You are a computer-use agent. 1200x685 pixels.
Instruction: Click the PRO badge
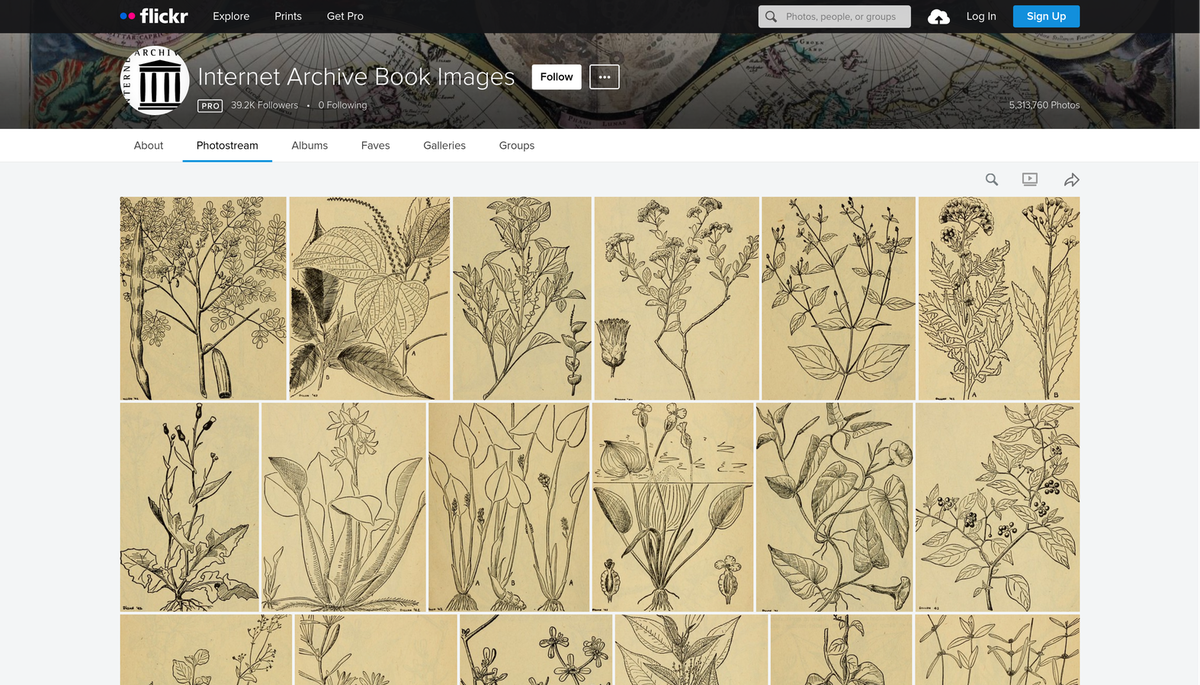pyautogui.click(x=210, y=105)
